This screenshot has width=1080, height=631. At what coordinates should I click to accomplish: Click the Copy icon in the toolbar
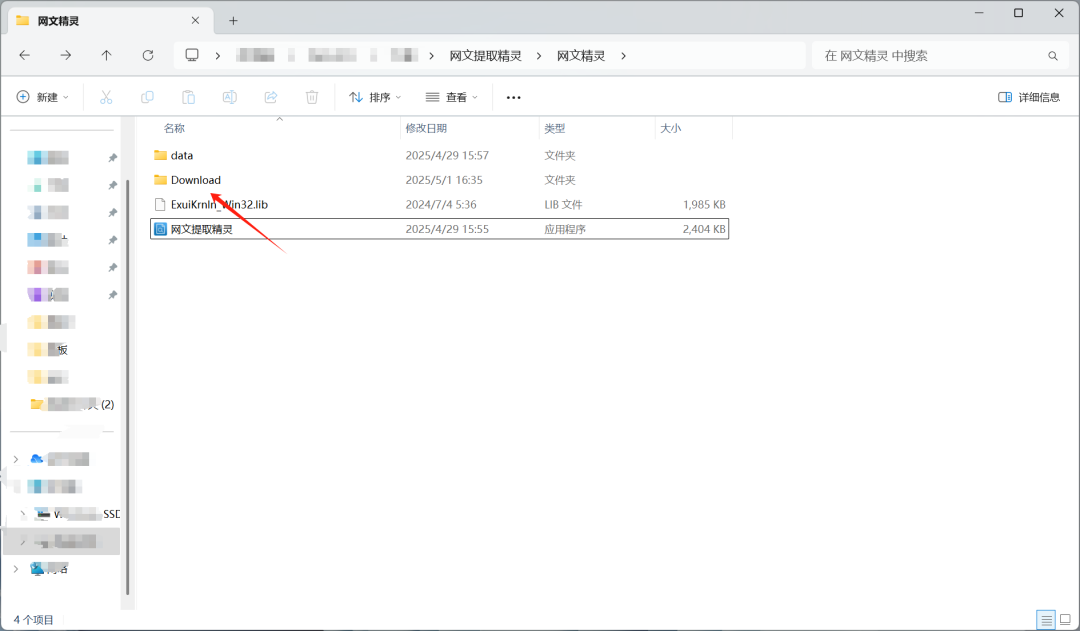tap(147, 96)
